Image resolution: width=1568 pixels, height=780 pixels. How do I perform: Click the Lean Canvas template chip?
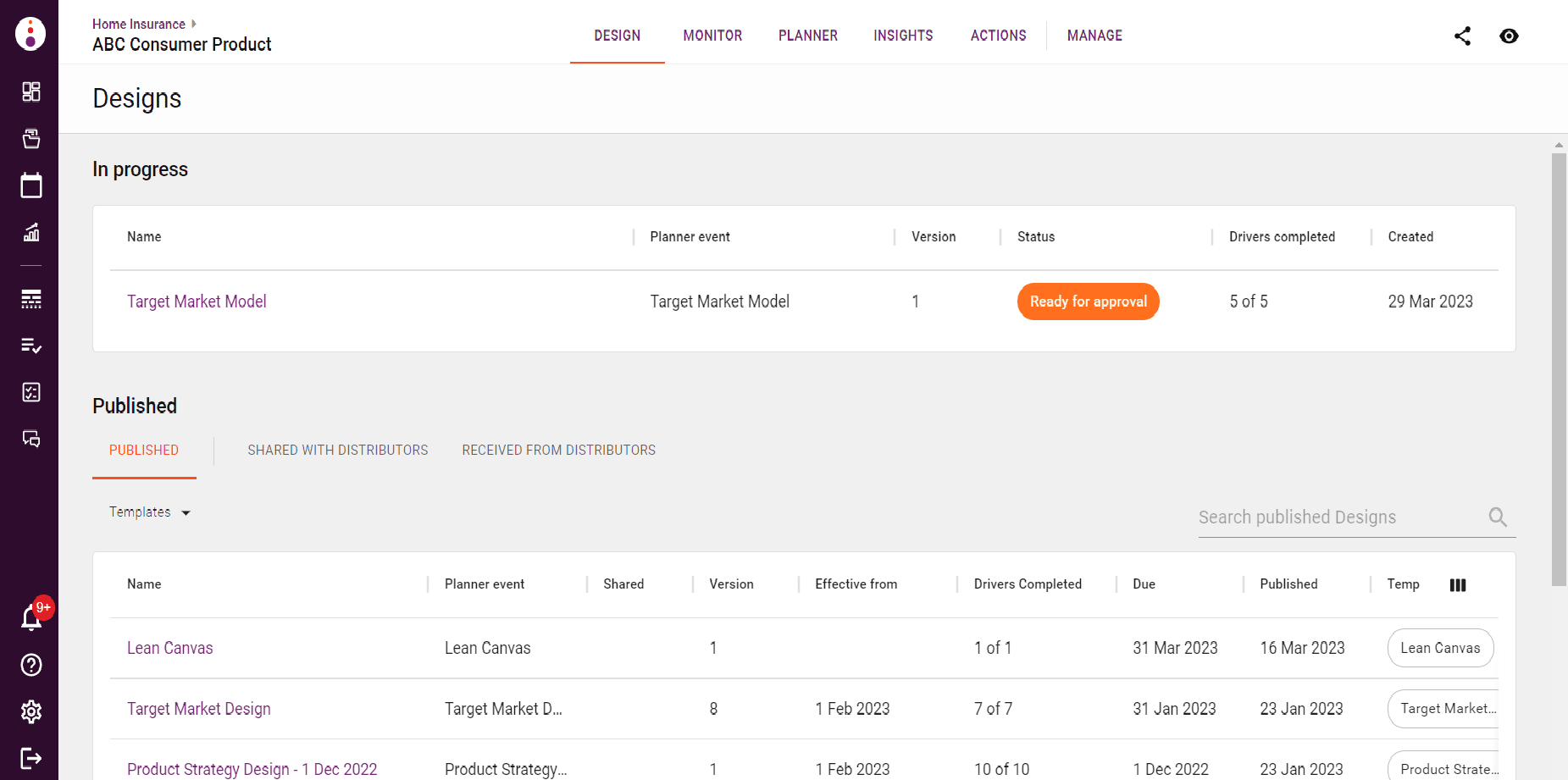tap(1439, 648)
